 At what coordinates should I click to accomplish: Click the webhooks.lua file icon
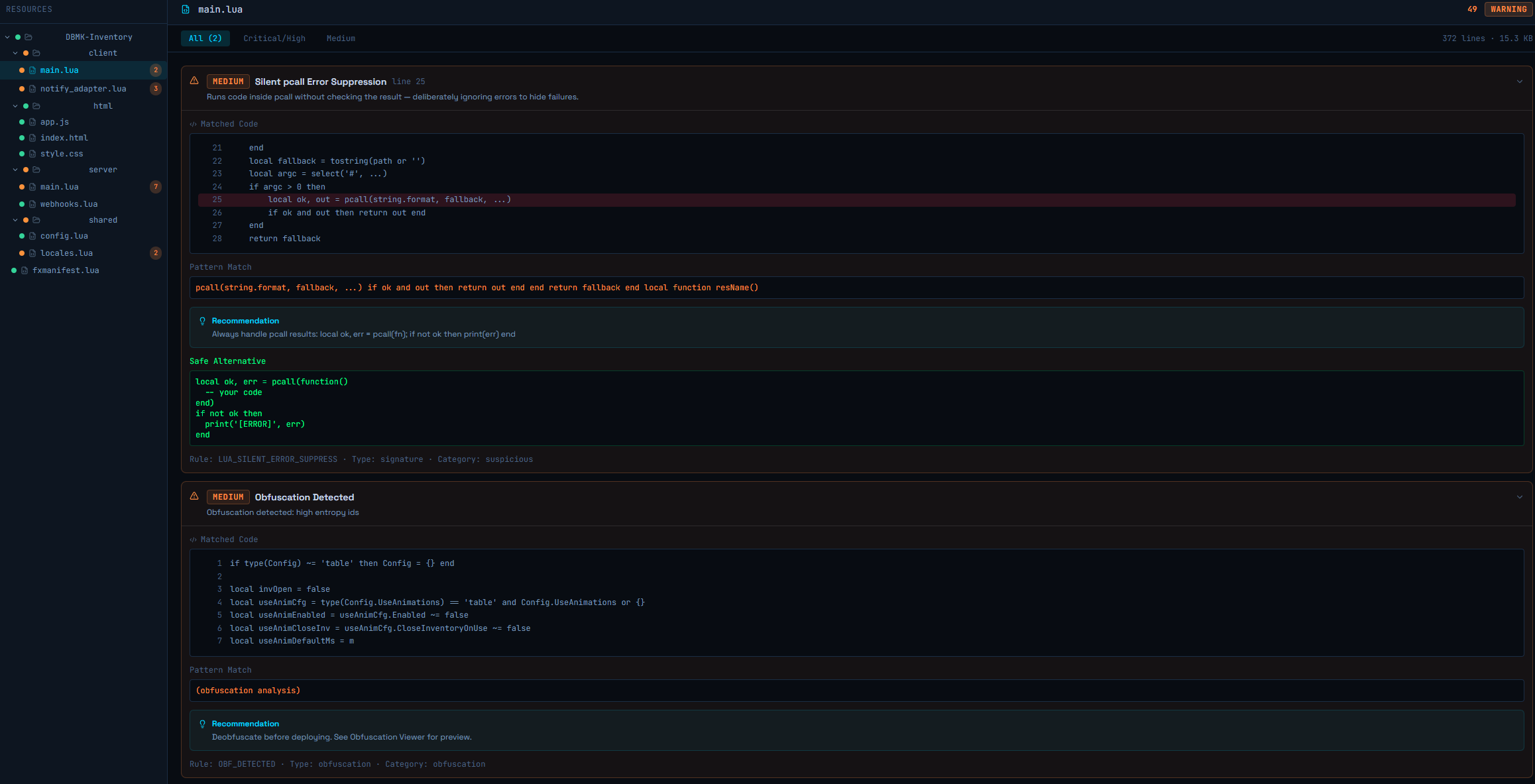coord(32,204)
